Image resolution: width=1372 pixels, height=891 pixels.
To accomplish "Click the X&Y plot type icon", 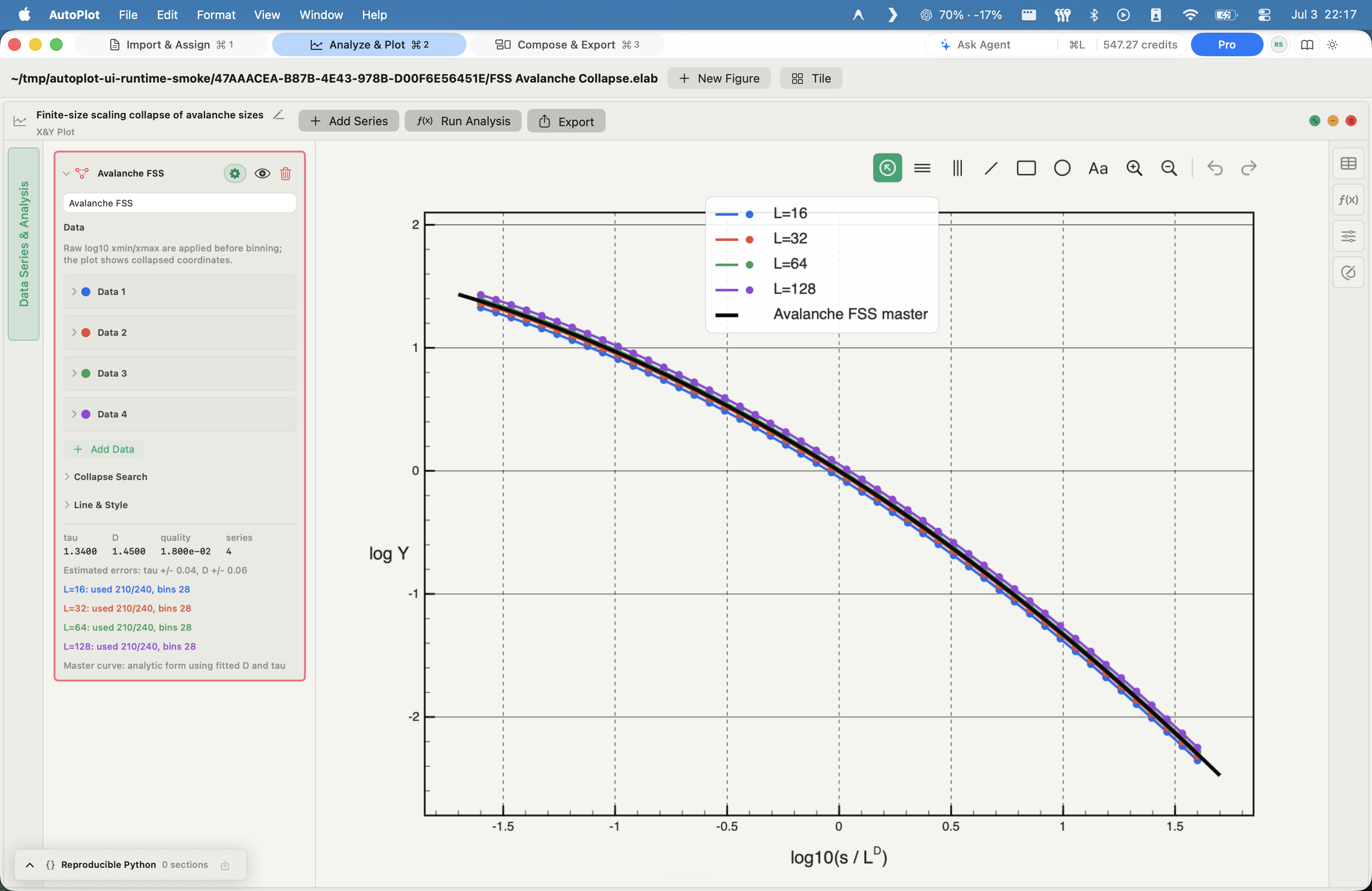I will click(x=20, y=121).
